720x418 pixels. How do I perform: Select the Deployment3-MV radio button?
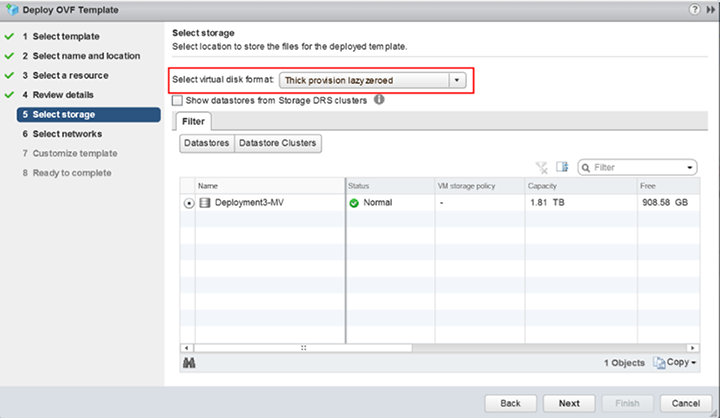pos(189,203)
